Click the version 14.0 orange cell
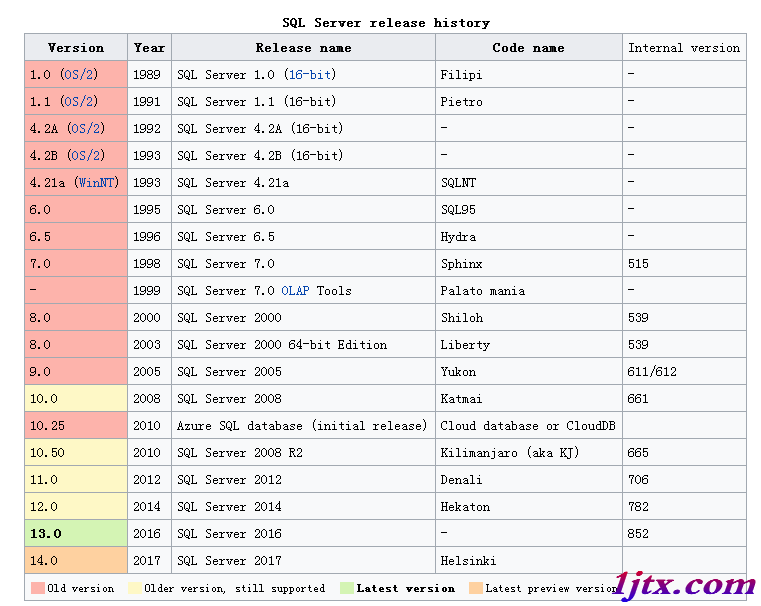The height and width of the screenshot is (606, 761). [76, 560]
